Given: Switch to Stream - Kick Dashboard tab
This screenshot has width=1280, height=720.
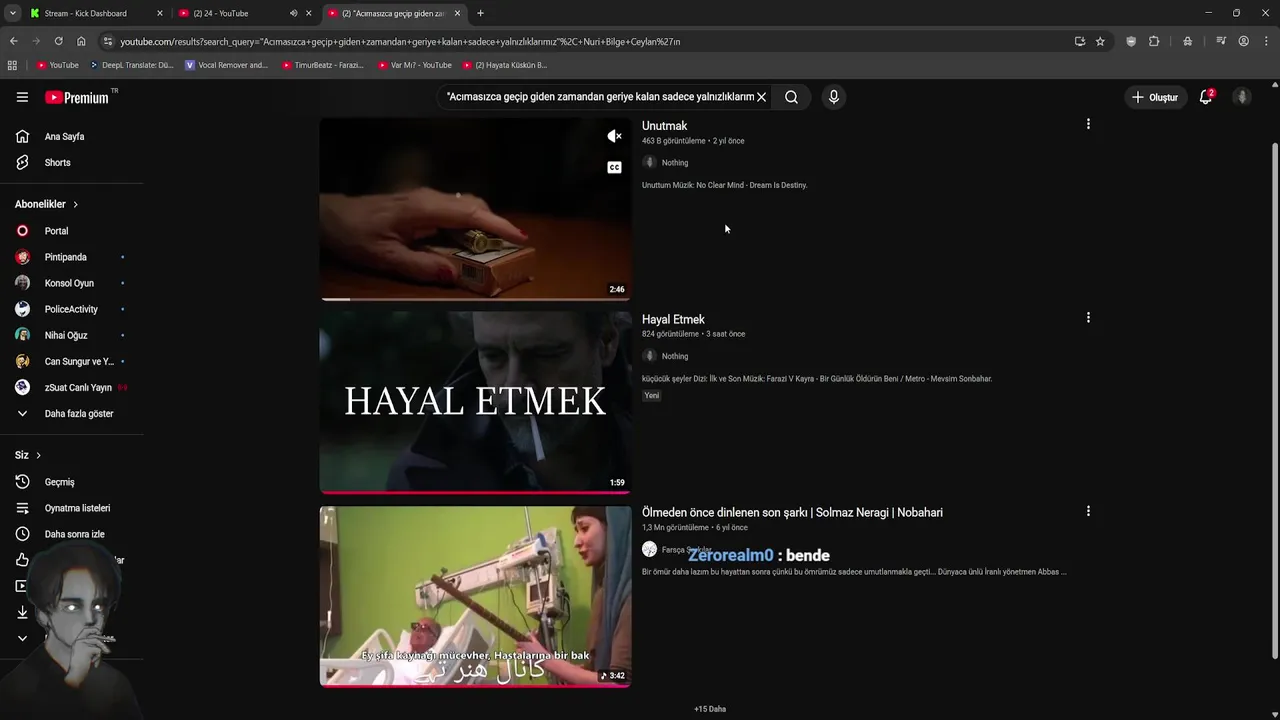Looking at the screenshot, I should [94, 13].
